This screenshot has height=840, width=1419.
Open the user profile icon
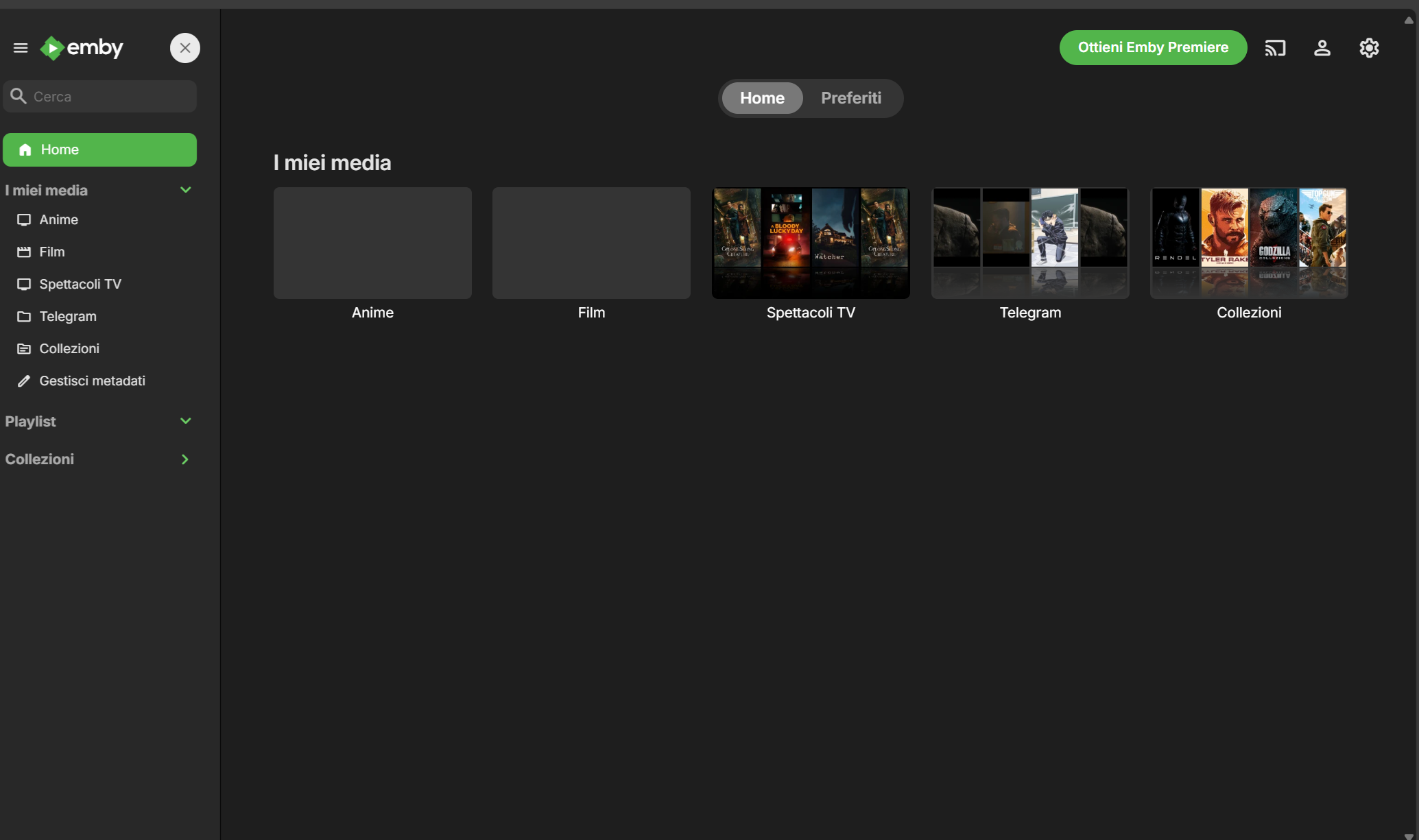pyautogui.click(x=1322, y=48)
